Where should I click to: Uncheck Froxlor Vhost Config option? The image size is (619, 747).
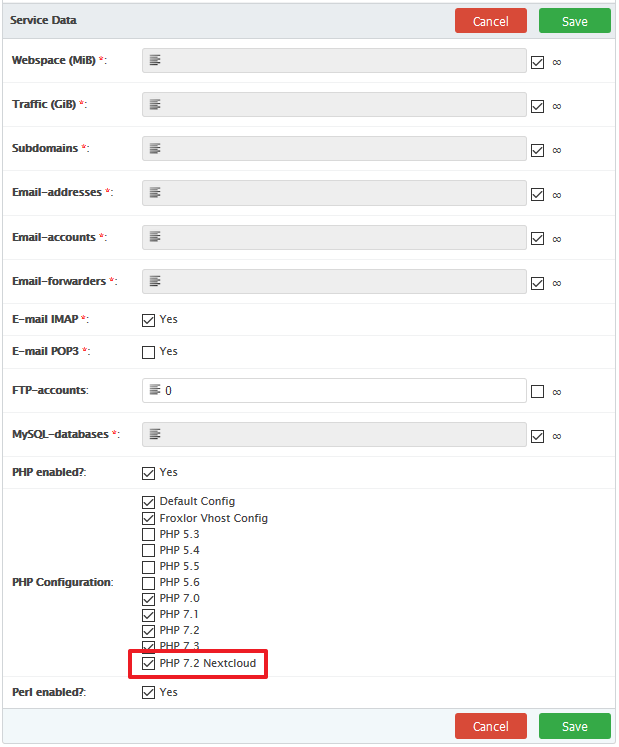(x=149, y=518)
